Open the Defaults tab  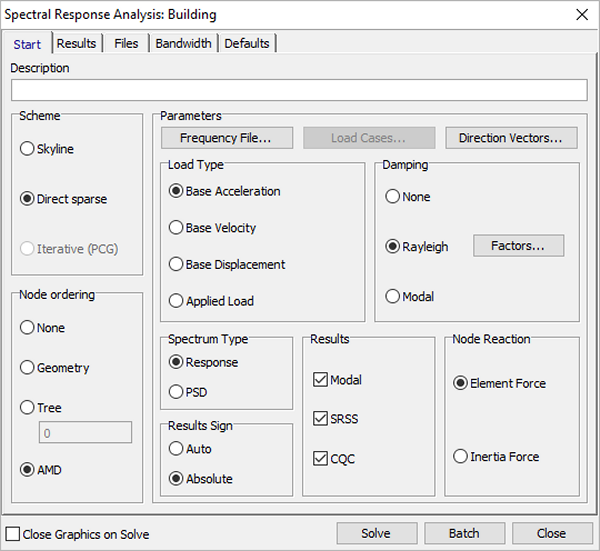coord(246,44)
